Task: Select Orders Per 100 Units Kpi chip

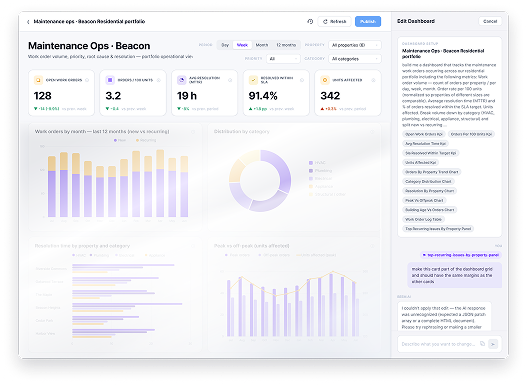Action: (471, 134)
